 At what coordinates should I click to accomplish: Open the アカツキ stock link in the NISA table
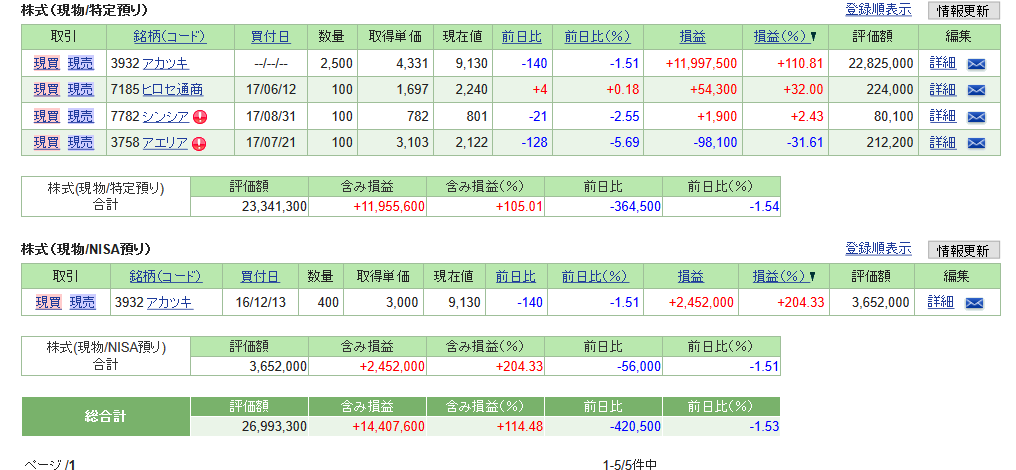tap(169, 302)
